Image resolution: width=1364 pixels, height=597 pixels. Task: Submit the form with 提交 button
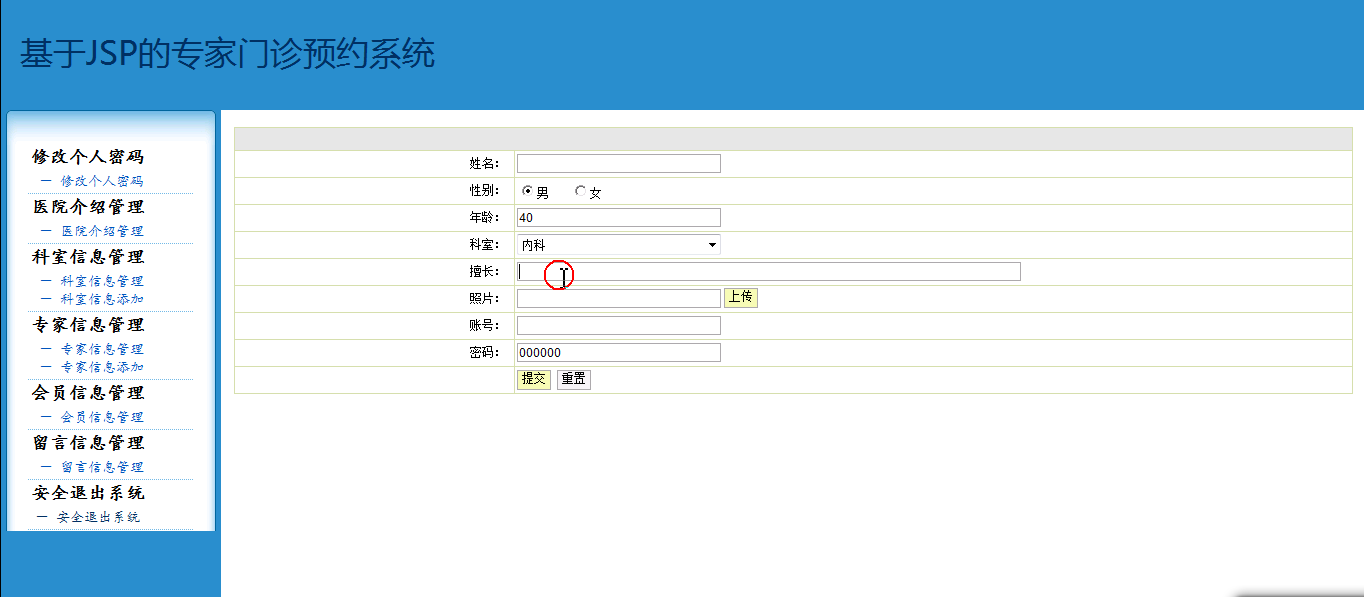tap(534, 379)
